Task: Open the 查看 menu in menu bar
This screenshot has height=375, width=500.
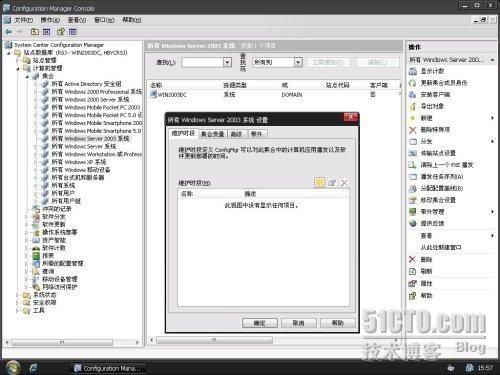Action: point(77,20)
